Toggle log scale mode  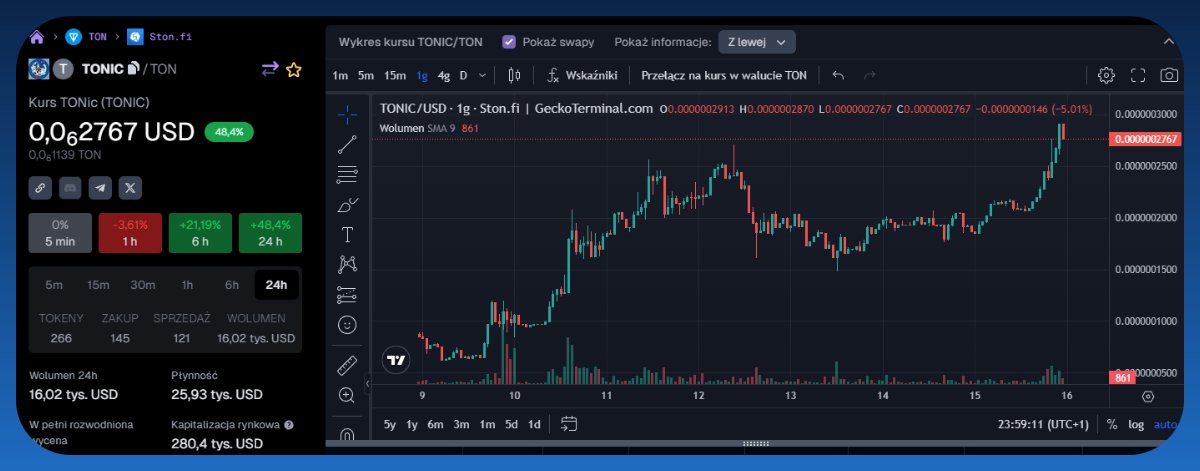click(1136, 424)
